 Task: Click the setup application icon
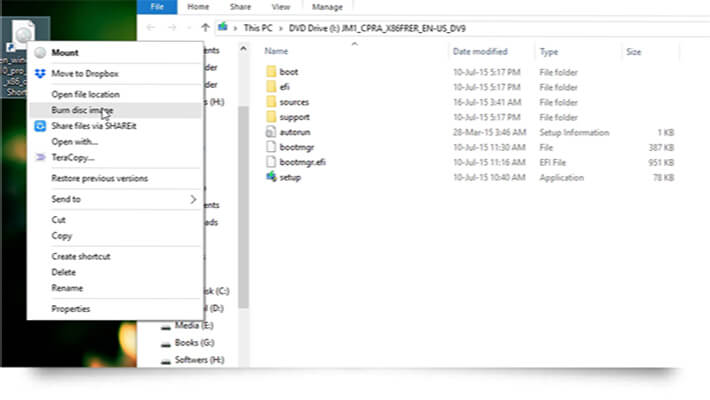271,177
